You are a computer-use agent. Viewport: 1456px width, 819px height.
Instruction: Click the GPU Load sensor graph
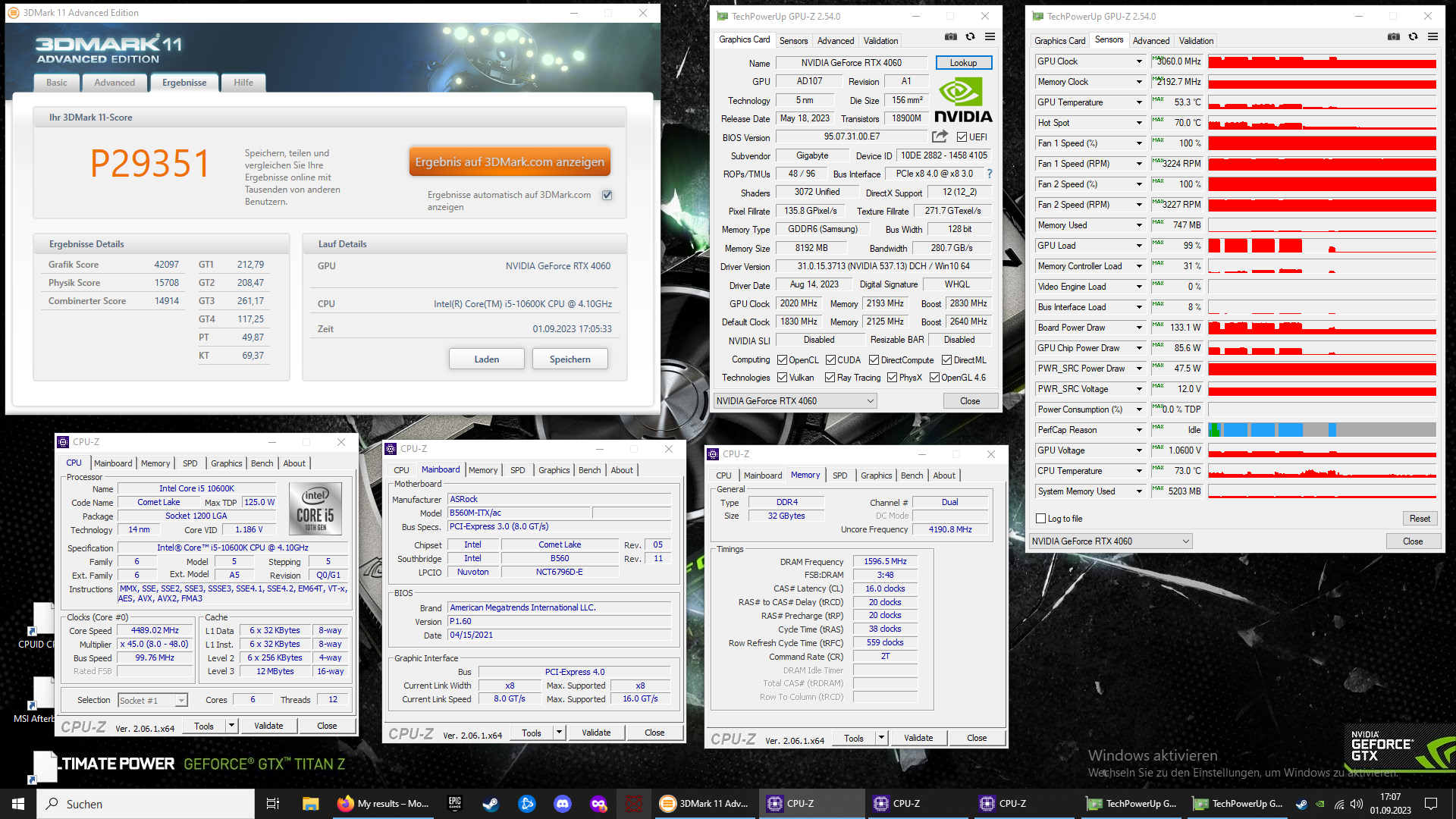click(1322, 246)
